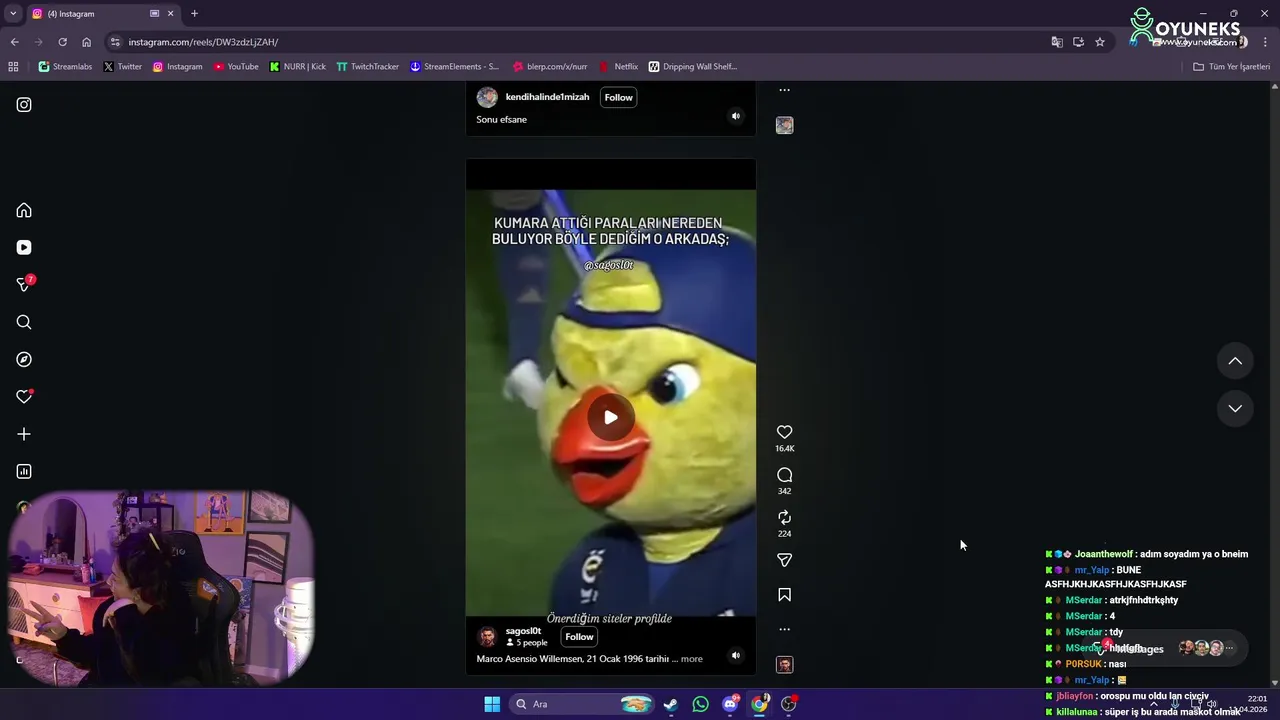The image size is (1280, 720).
Task: Bookmark this page with the star icon
Action: (1100, 42)
